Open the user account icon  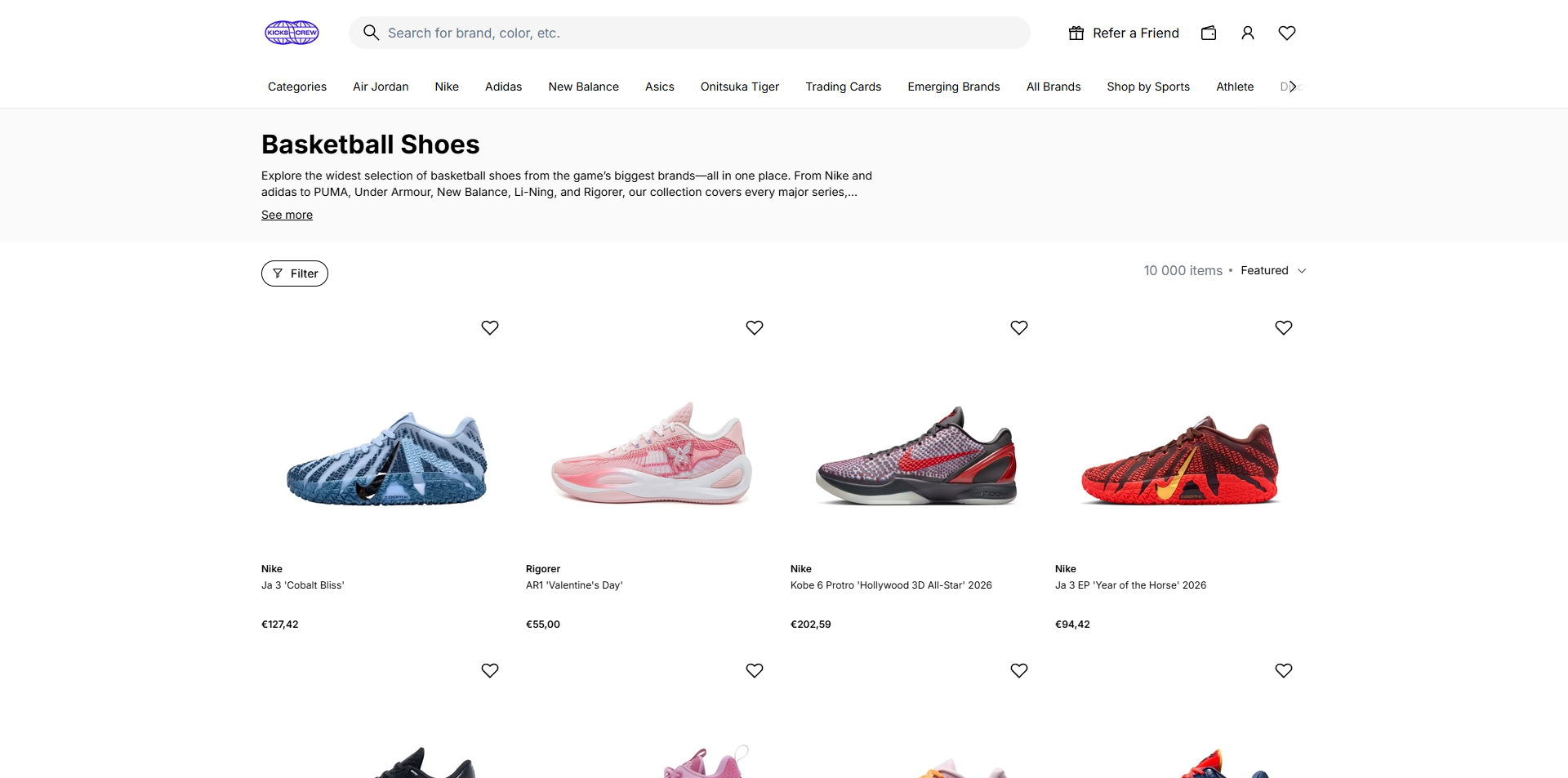tap(1247, 33)
